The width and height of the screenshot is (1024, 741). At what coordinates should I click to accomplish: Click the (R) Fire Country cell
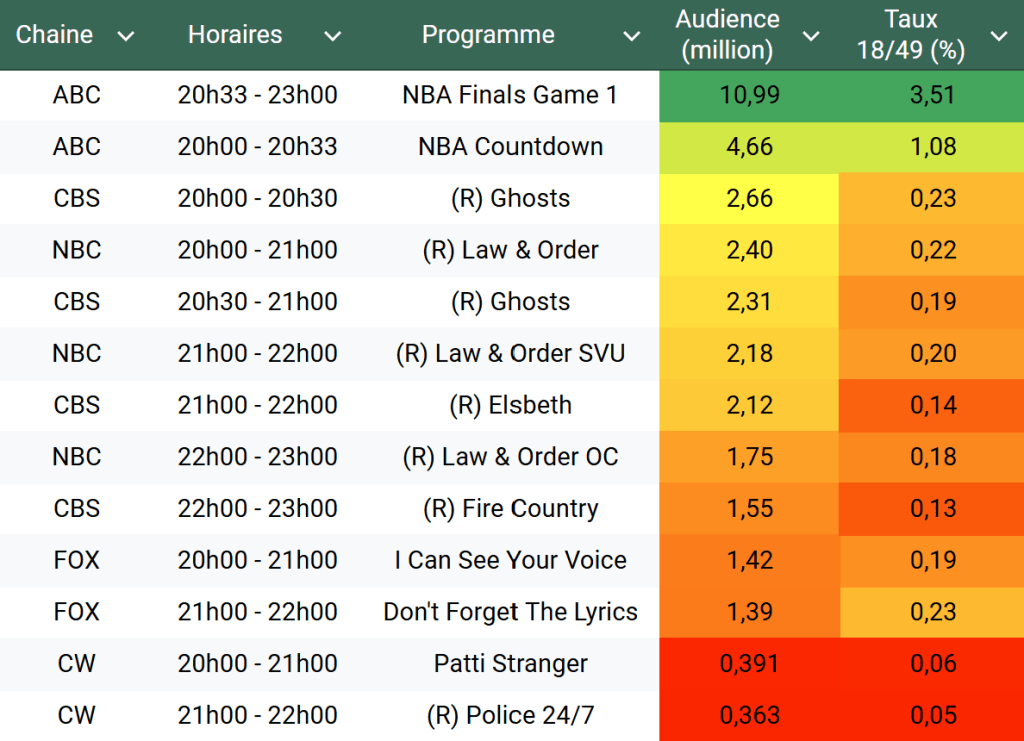pyautogui.click(x=510, y=508)
